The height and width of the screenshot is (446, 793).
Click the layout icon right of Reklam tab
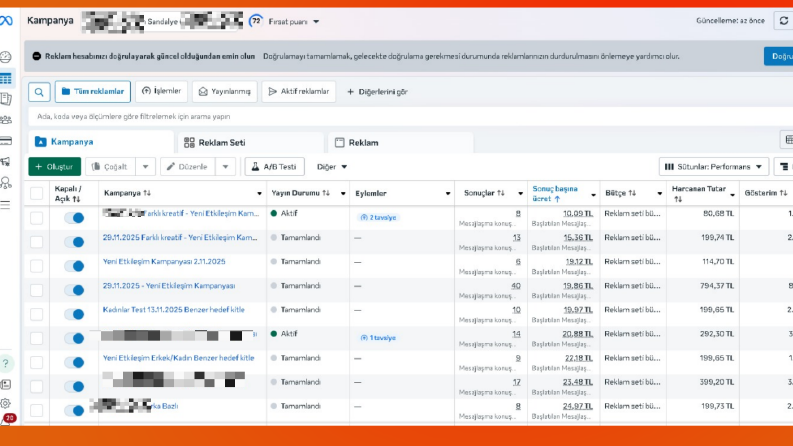pos(788,140)
